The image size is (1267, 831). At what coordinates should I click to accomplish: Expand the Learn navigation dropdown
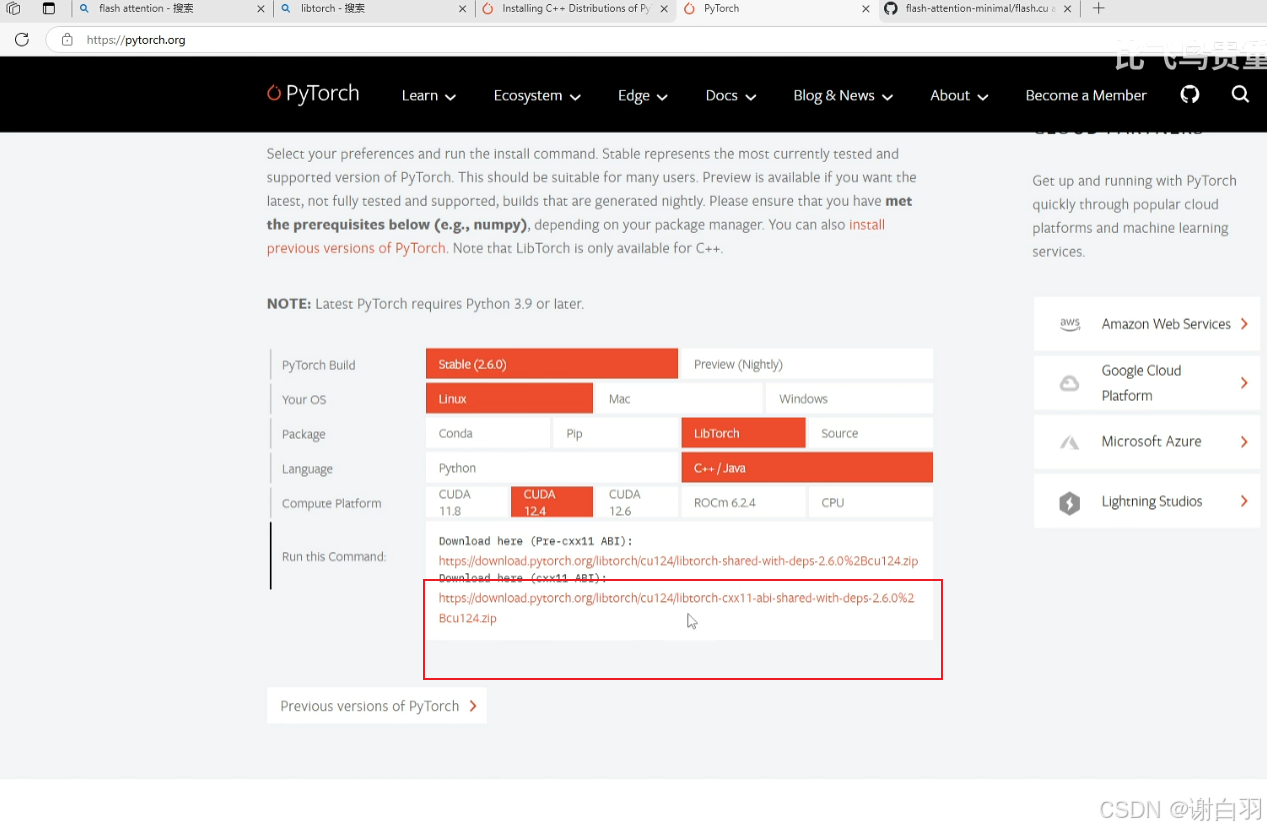429,96
